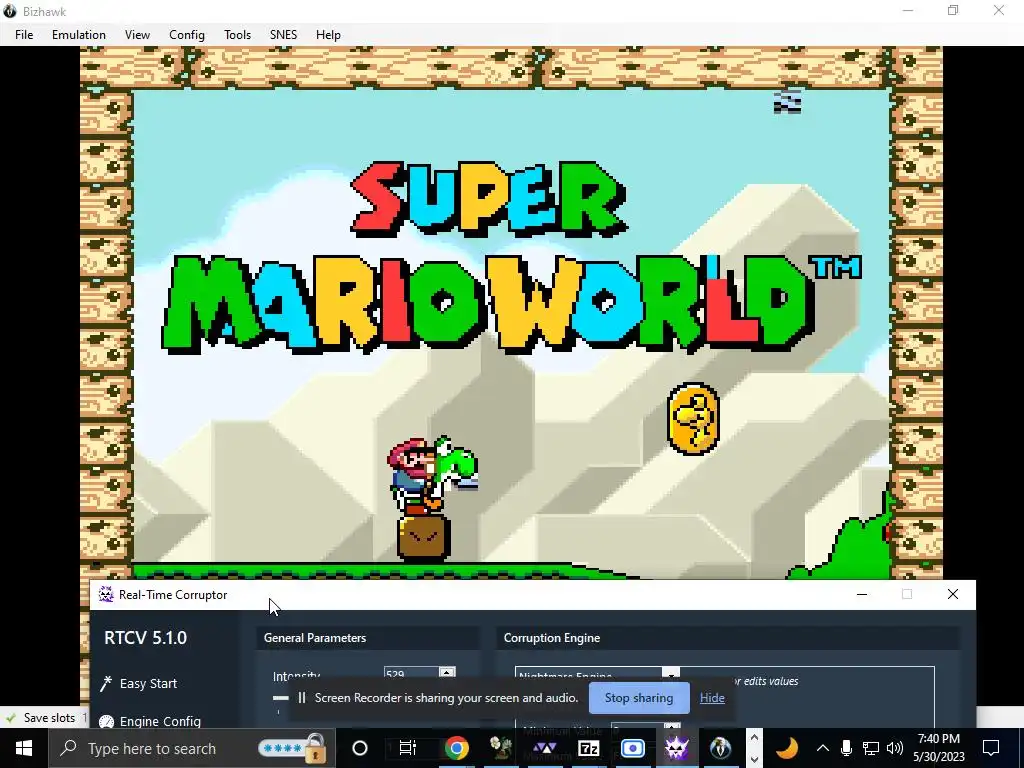Switch to Bizhawk taskbar icon

coord(720,748)
